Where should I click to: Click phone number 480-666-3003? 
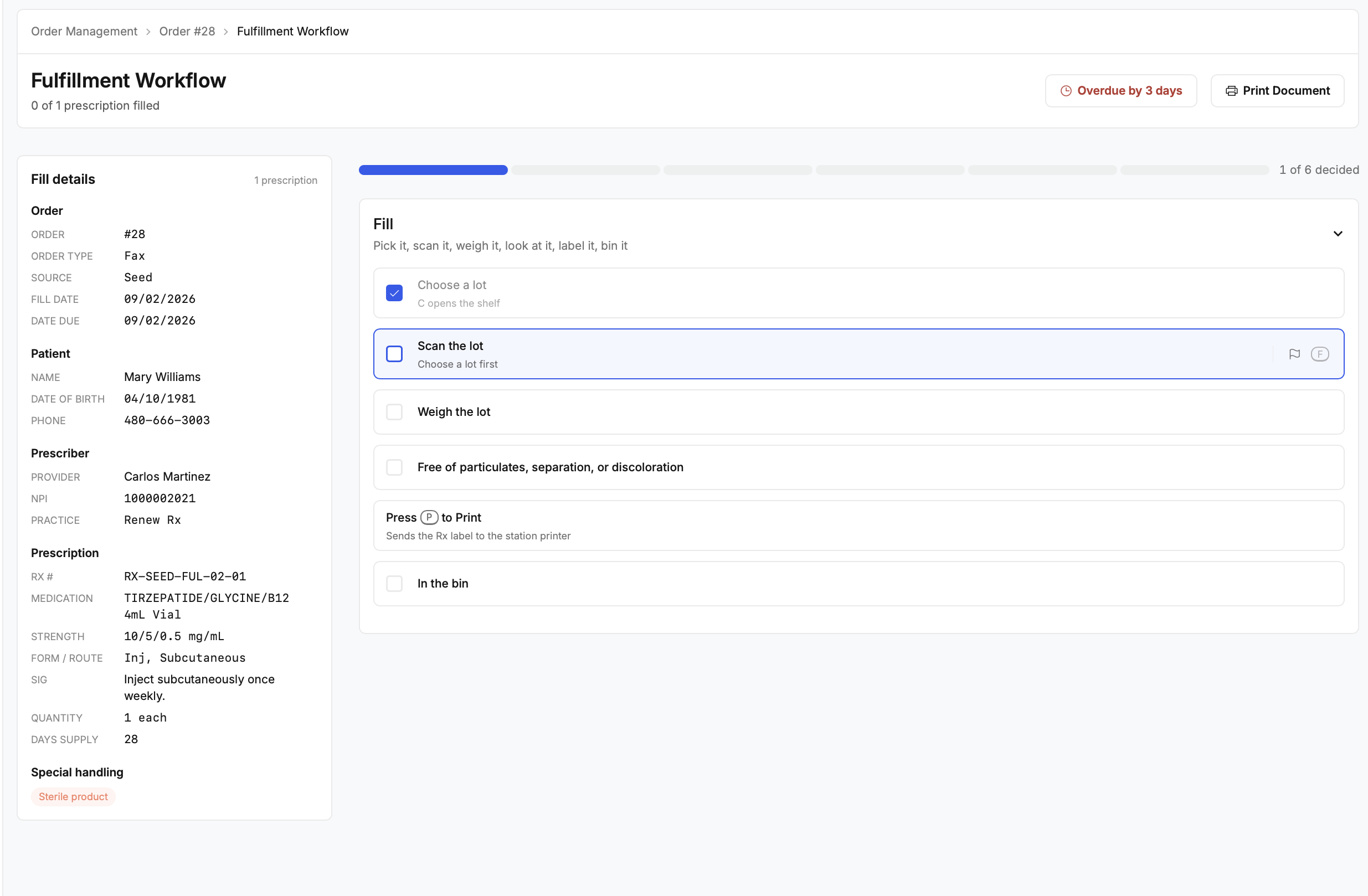(x=167, y=421)
